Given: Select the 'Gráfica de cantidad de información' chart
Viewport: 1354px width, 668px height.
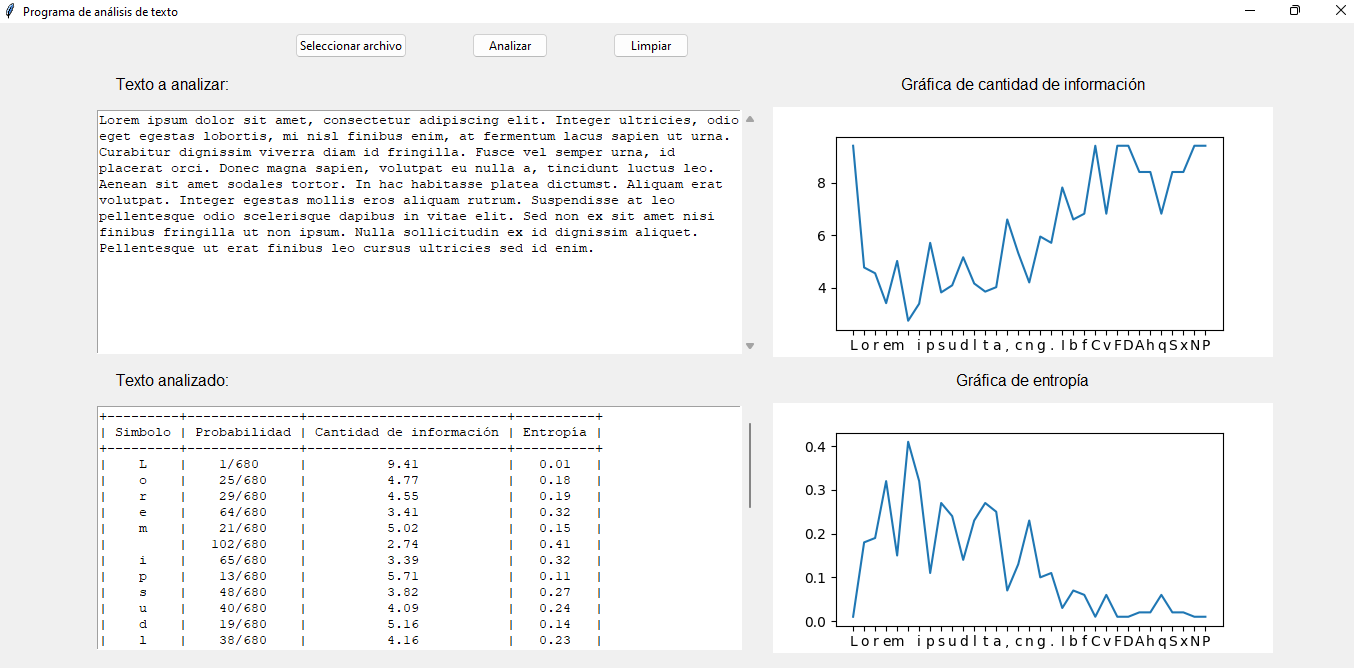Looking at the screenshot, I should 1022,230.
